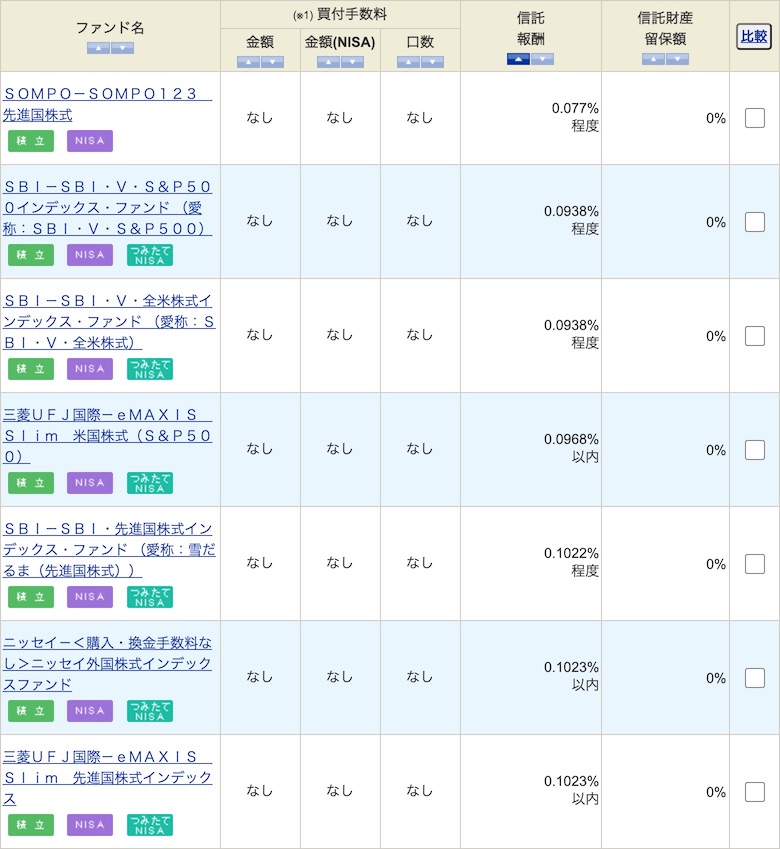Sort fund name descending arrow

pyautogui.click(x=122, y=49)
